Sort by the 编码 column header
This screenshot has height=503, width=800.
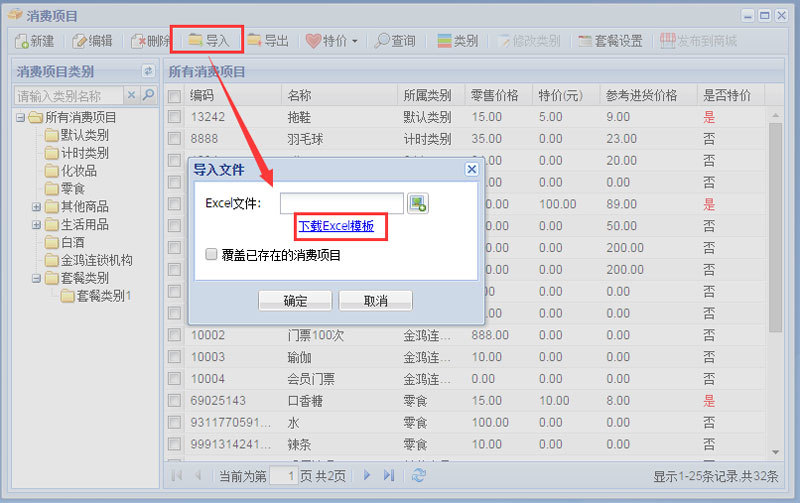point(233,95)
